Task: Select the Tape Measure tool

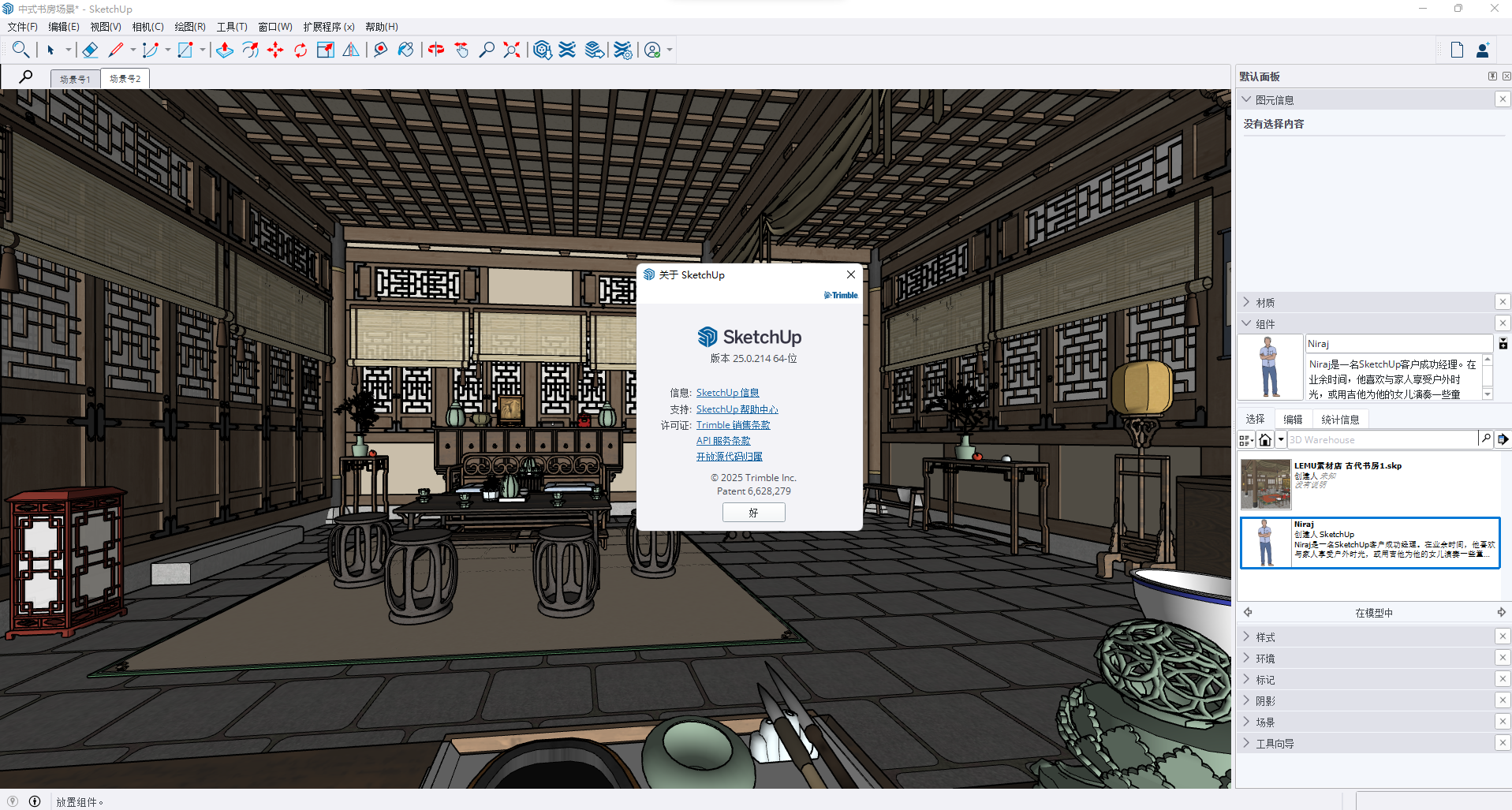Action: click(x=380, y=50)
